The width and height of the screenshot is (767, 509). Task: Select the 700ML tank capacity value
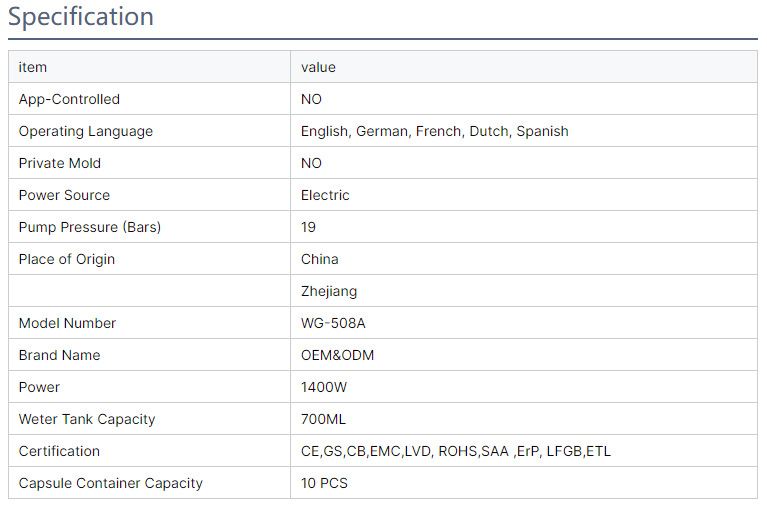coord(323,419)
